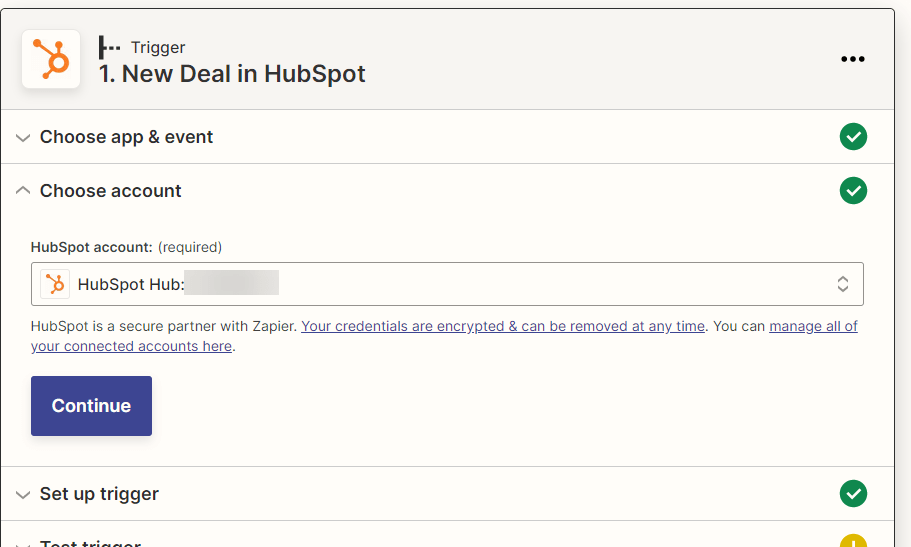Click green checkmark beside Choose app & event
Screen dimensions: 911x547
[853, 137]
